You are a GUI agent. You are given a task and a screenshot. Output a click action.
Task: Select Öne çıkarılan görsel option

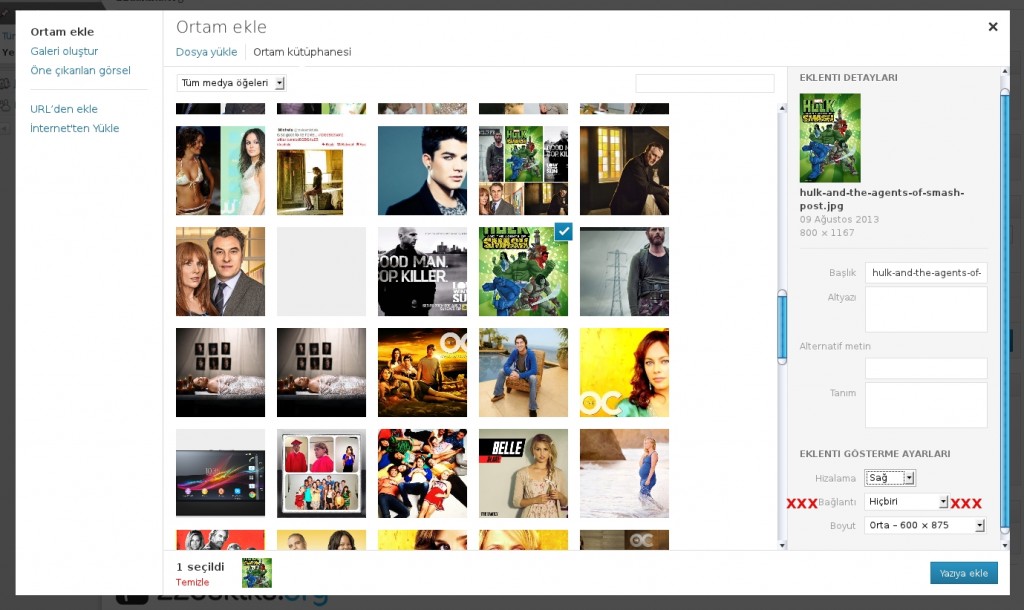[80, 70]
